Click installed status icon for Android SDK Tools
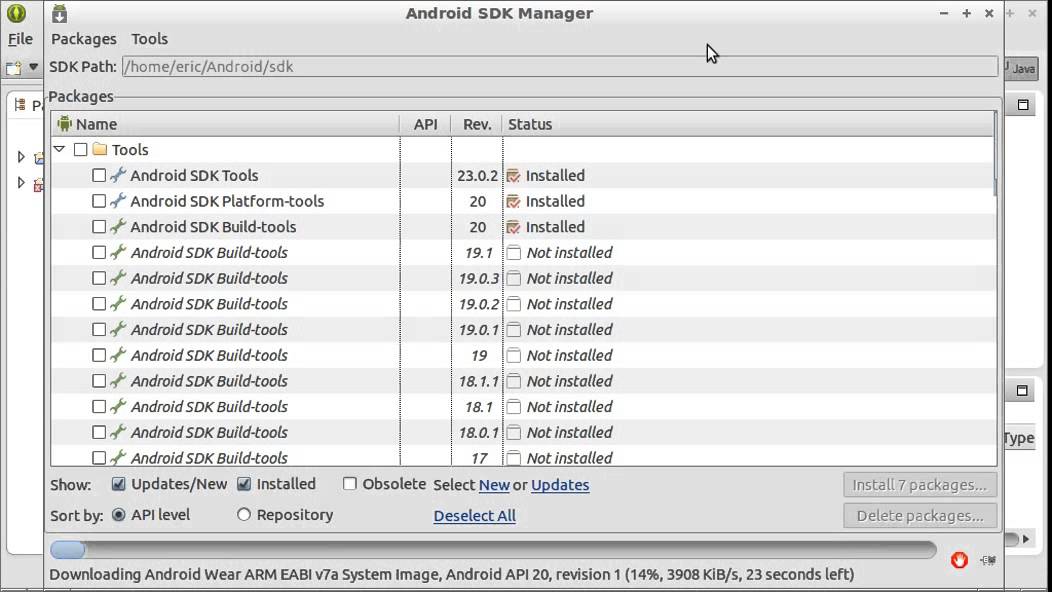Viewport: 1052px width, 592px height. [513, 175]
